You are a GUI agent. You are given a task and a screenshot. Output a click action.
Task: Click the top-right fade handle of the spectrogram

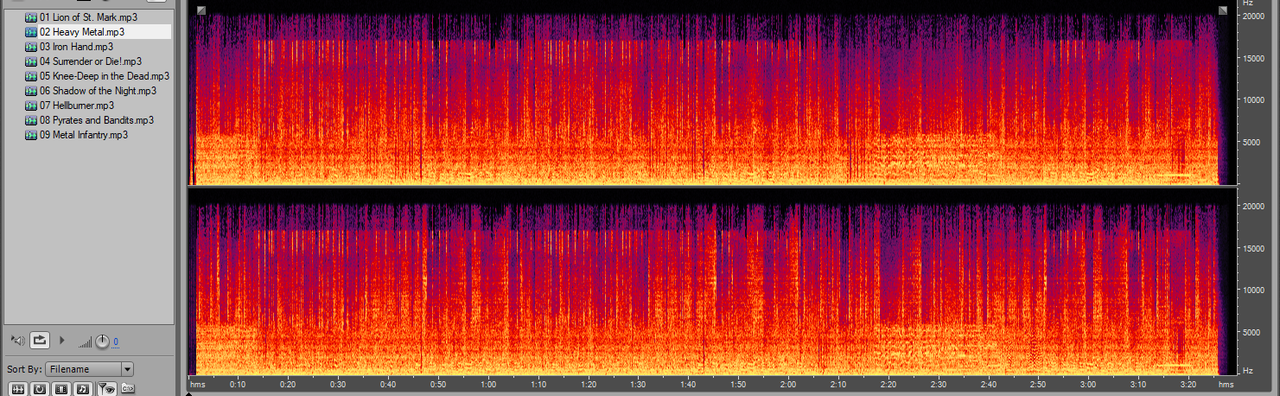1222,10
